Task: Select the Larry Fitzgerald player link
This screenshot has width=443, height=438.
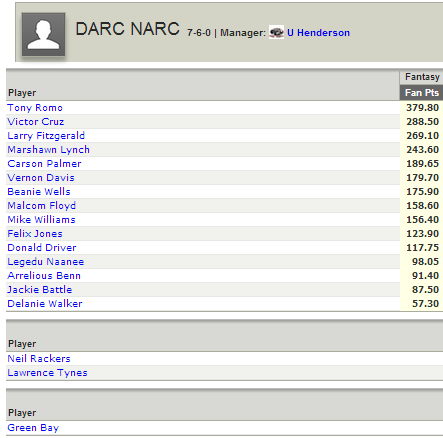Action: [46, 136]
